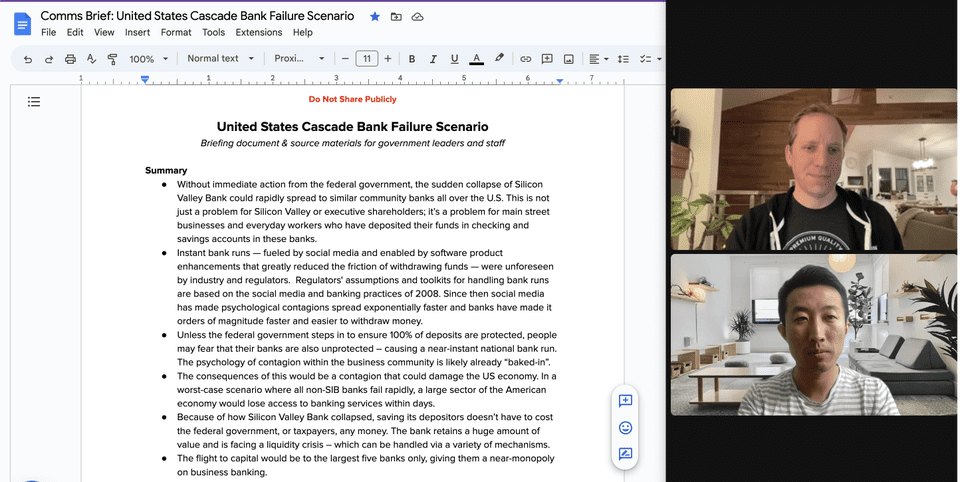Increase font size with plus button

[388, 59]
